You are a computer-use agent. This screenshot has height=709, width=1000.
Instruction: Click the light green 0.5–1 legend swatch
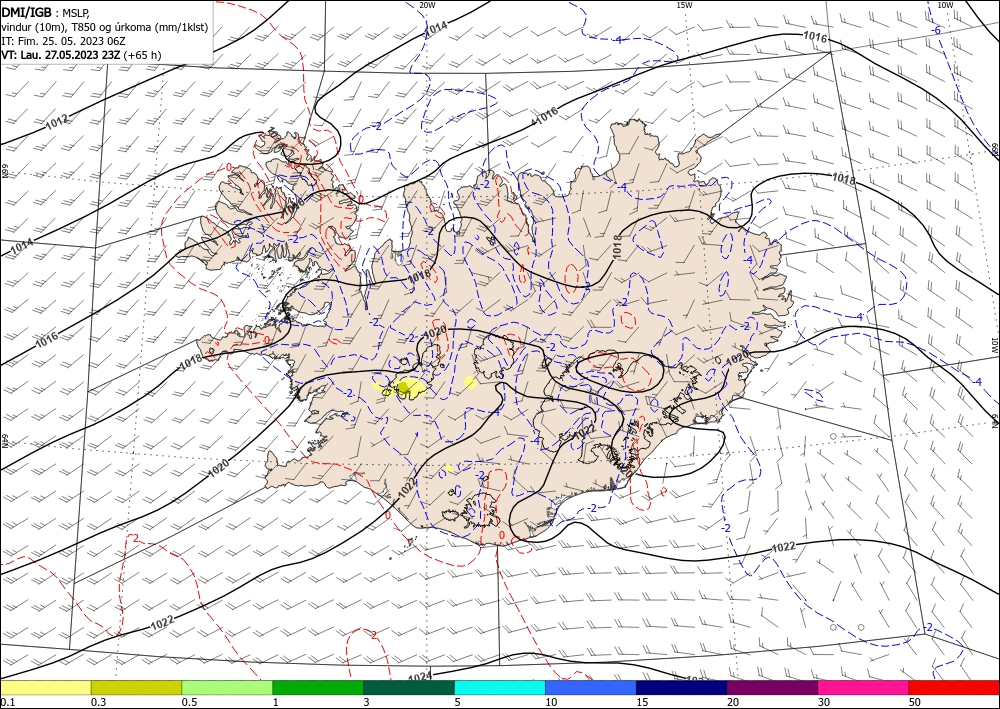point(227,687)
